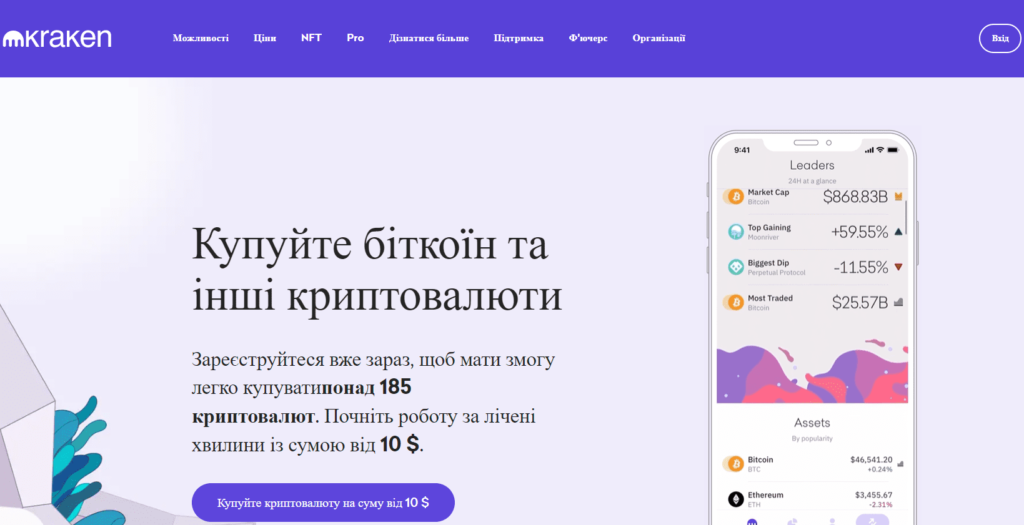Click the Купуйте біткоїн та інші криптовалюти headline

377,270
